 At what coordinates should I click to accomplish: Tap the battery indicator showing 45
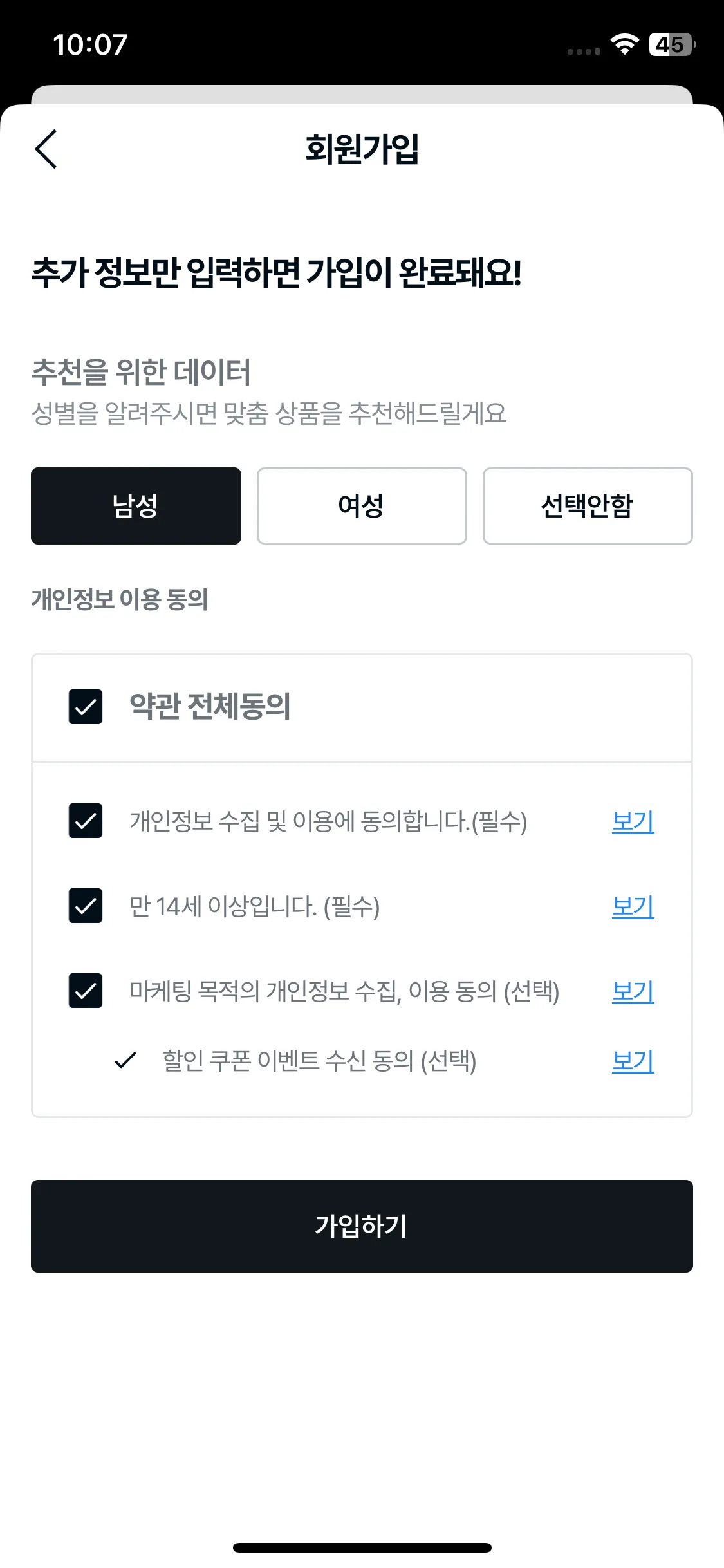pos(673,44)
